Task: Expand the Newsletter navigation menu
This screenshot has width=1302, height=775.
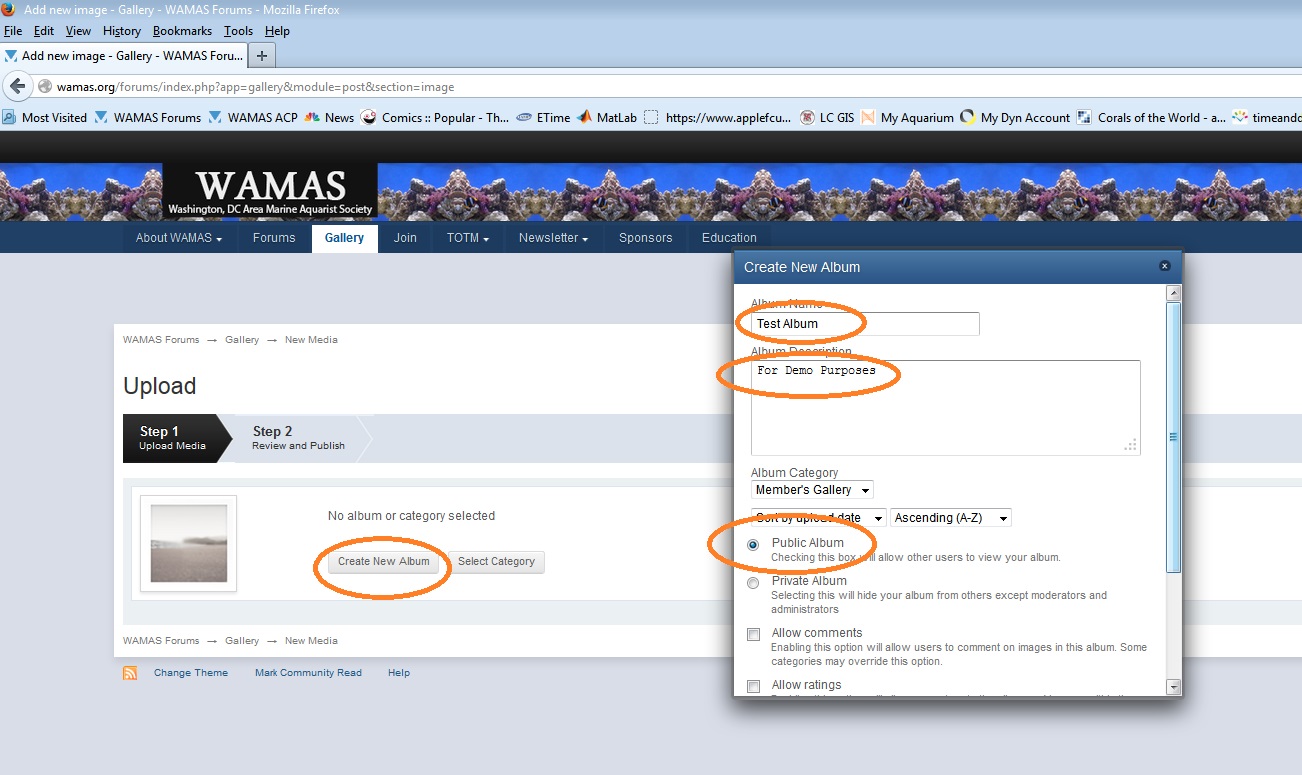Action: point(553,238)
